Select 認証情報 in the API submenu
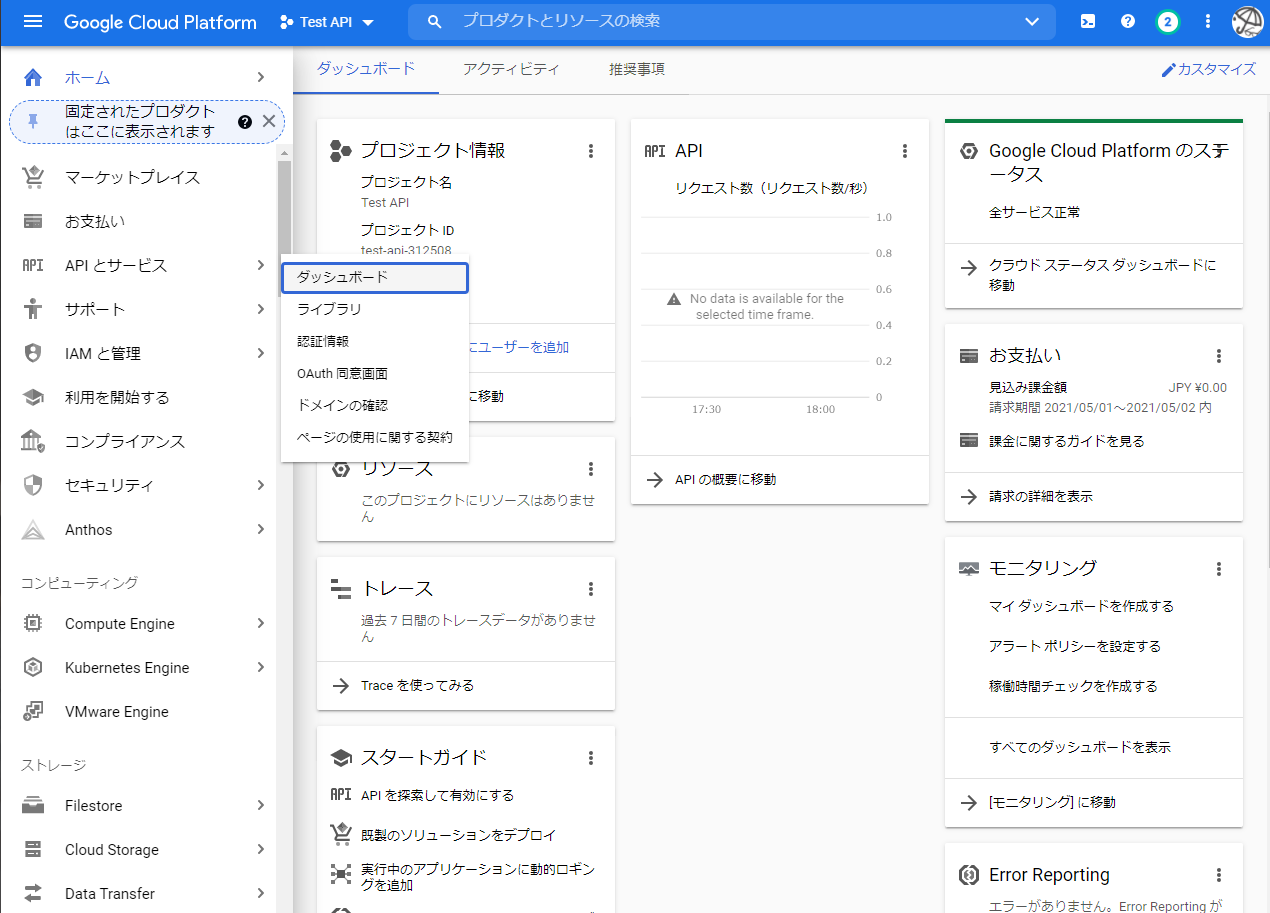Image resolution: width=1270 pixels, height=913 pixels. 375,341
